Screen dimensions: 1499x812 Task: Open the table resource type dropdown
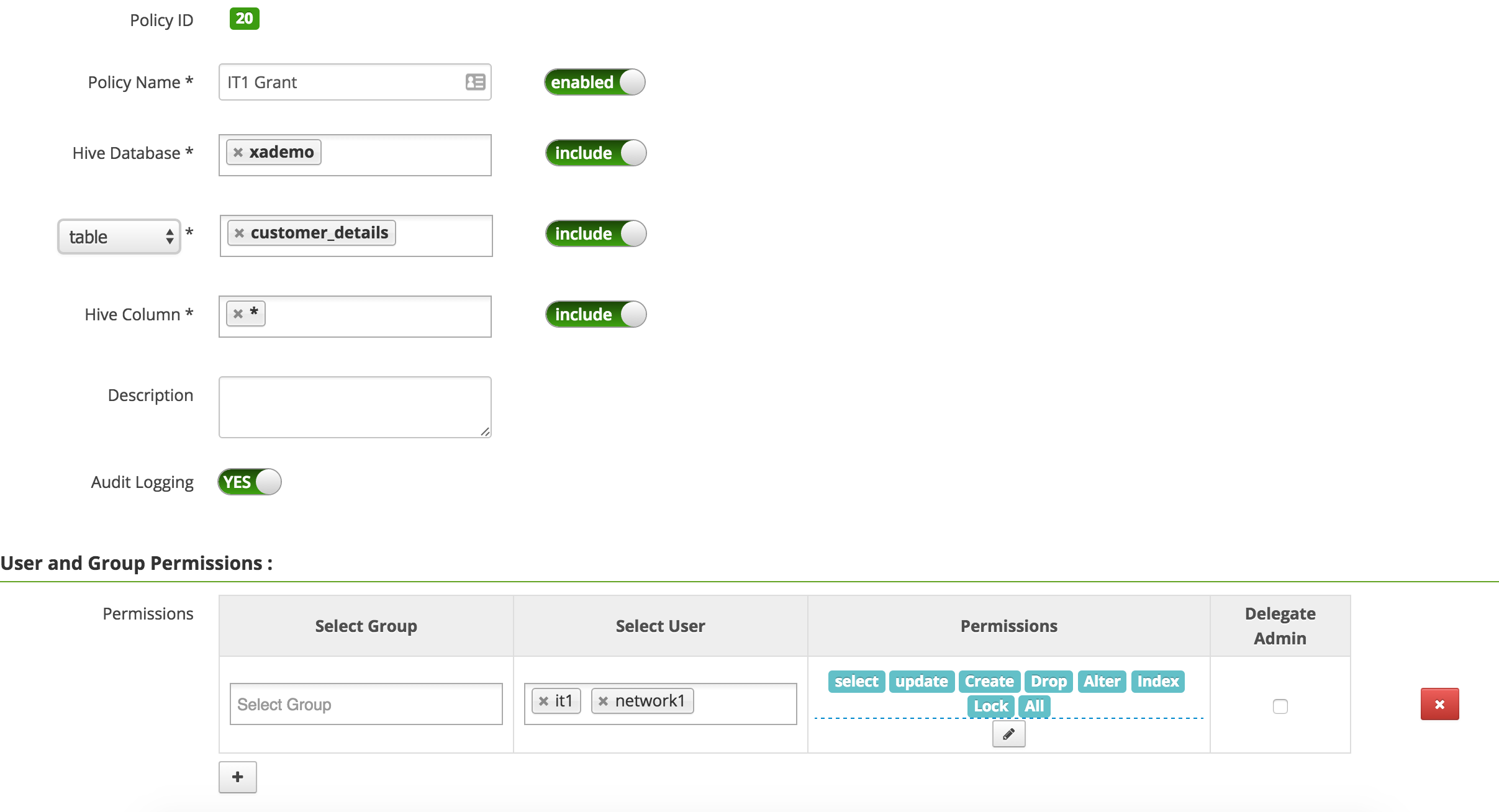tap(119, 237)
